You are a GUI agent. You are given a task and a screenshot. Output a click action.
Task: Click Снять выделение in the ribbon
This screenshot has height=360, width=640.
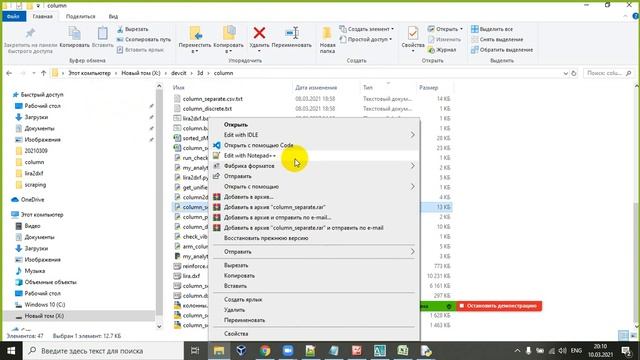coord(497,39)
